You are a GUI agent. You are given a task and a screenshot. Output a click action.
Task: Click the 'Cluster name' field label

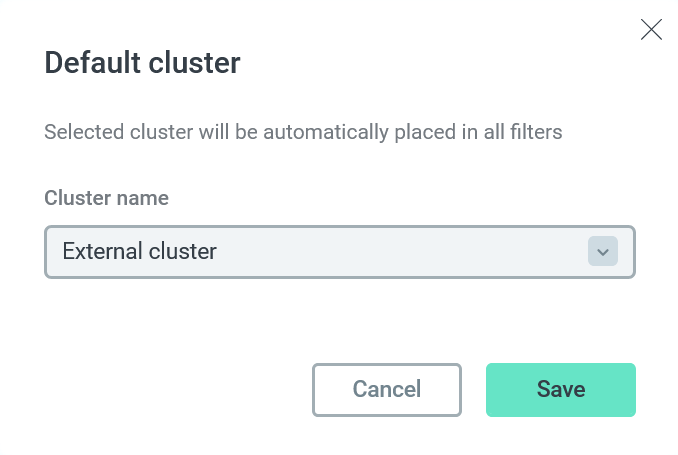(x=106, y=198)
